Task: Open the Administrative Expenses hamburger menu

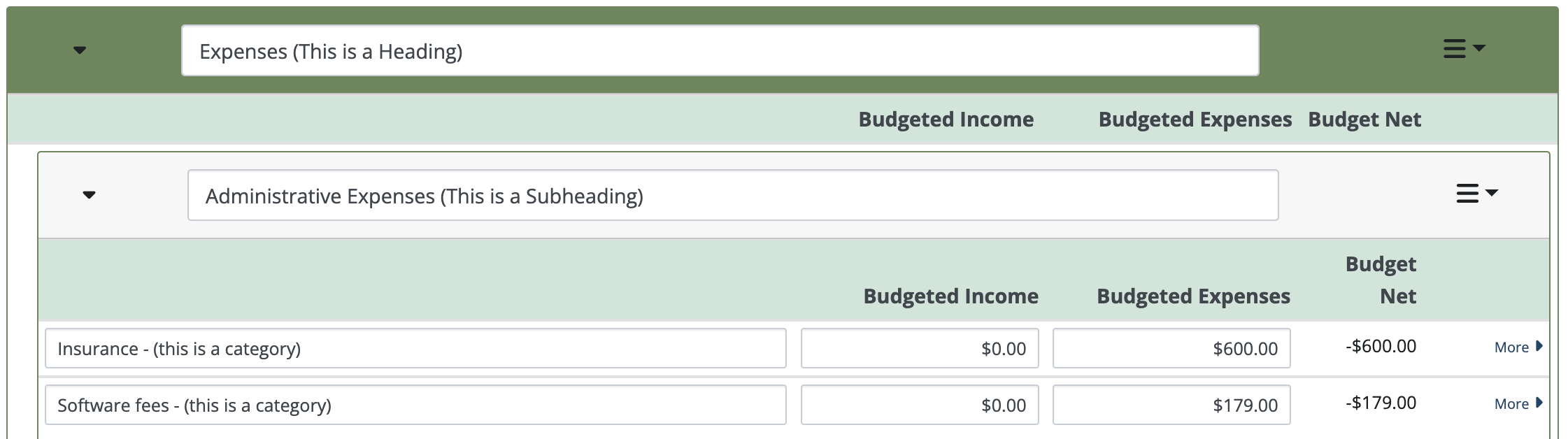Action: tap(1476, 193)
